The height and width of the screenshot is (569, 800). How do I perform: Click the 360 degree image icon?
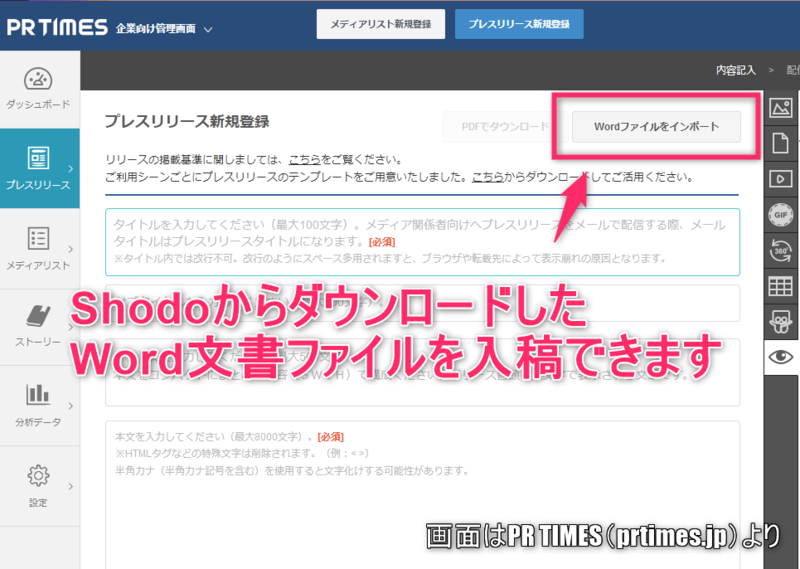click(x=781, y=251)
